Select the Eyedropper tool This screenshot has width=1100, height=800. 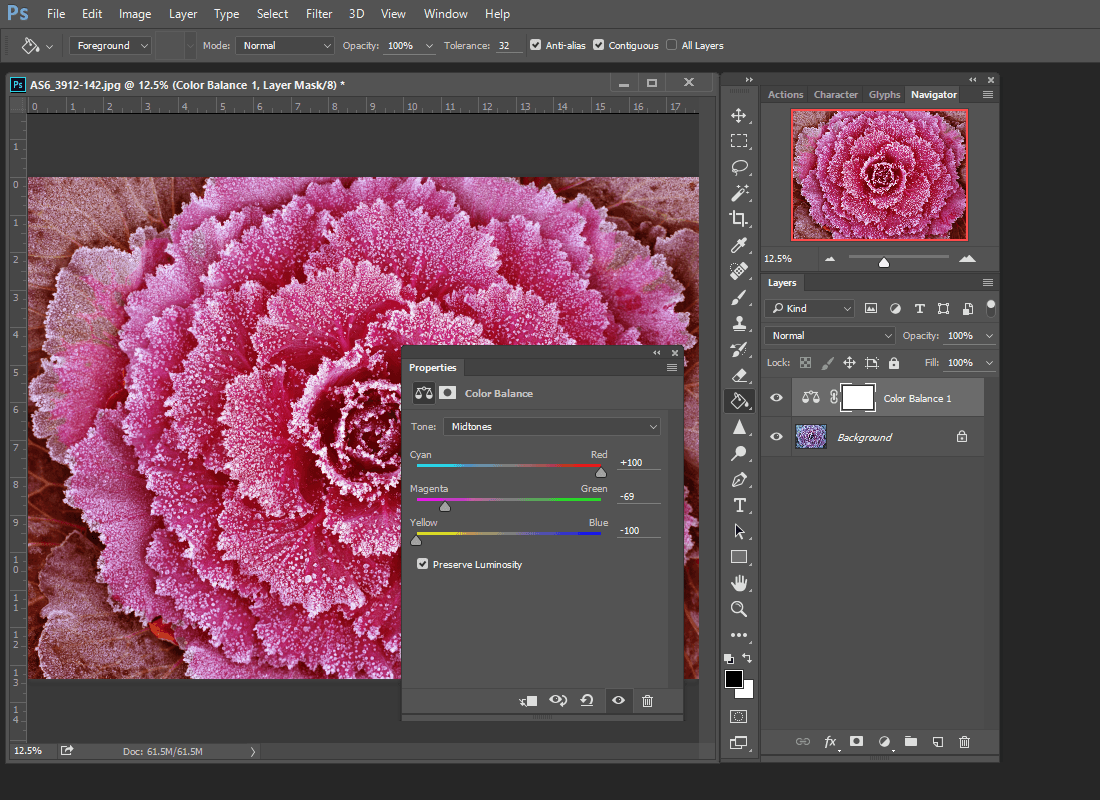pos(739,245)
